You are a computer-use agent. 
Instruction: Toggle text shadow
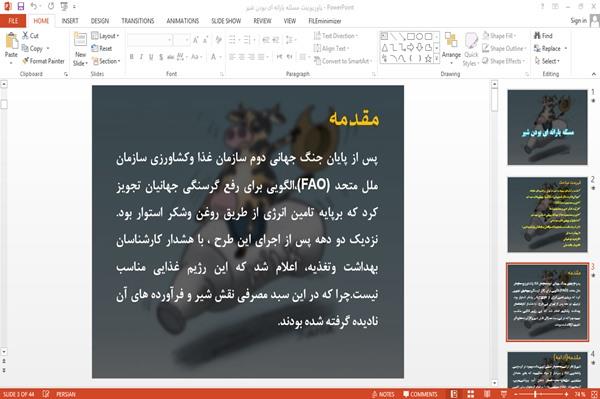(161, 57)
